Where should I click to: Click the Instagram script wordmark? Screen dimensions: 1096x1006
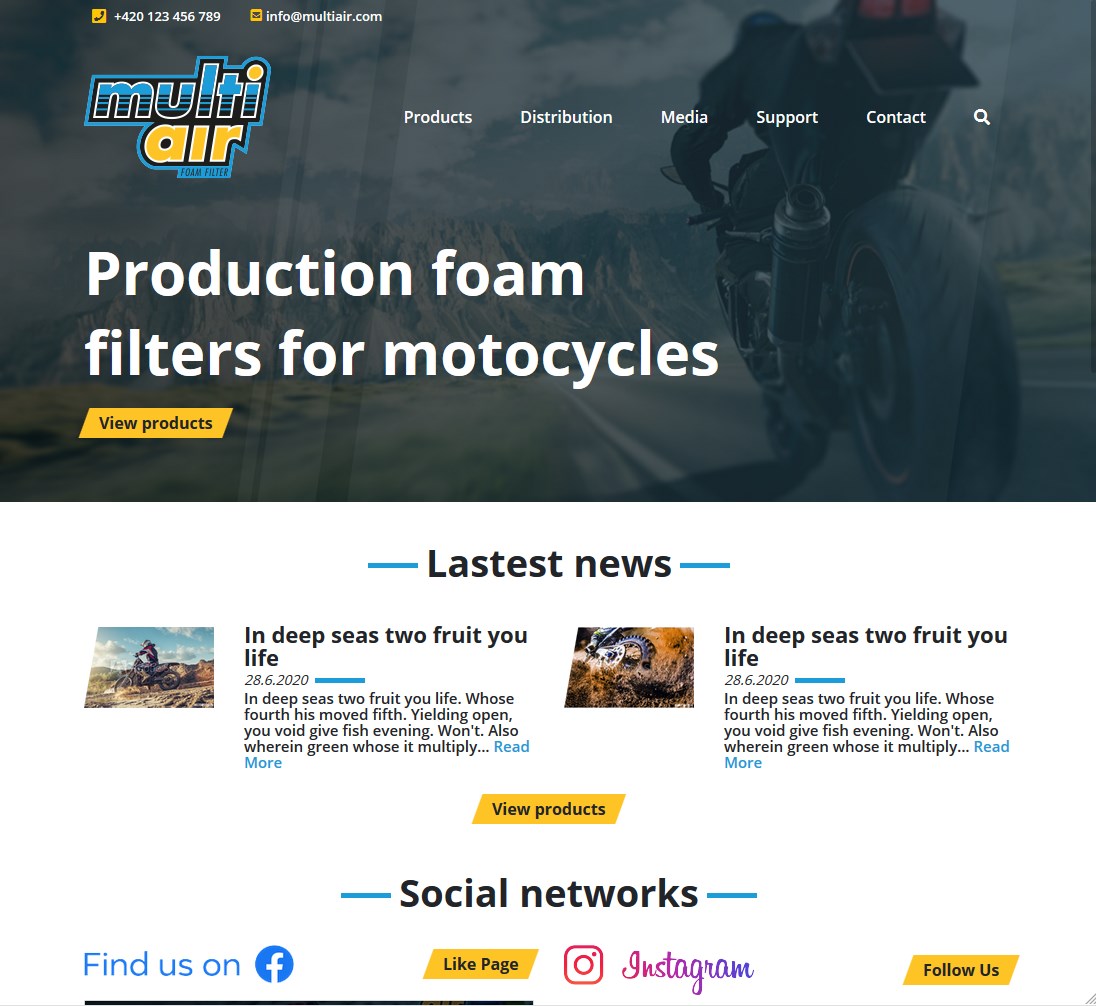[x=688, y=970]
